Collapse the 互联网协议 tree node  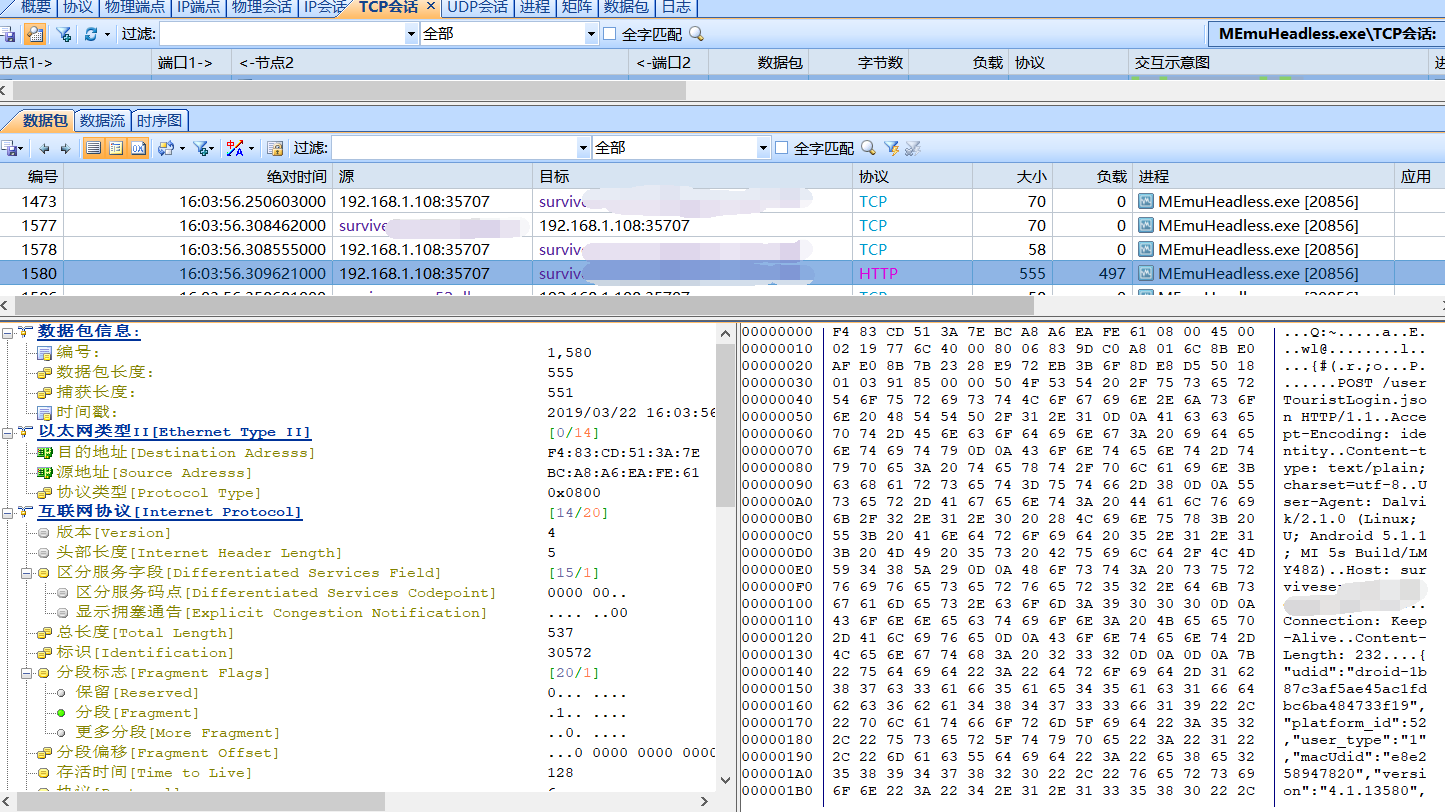[7, 512]
